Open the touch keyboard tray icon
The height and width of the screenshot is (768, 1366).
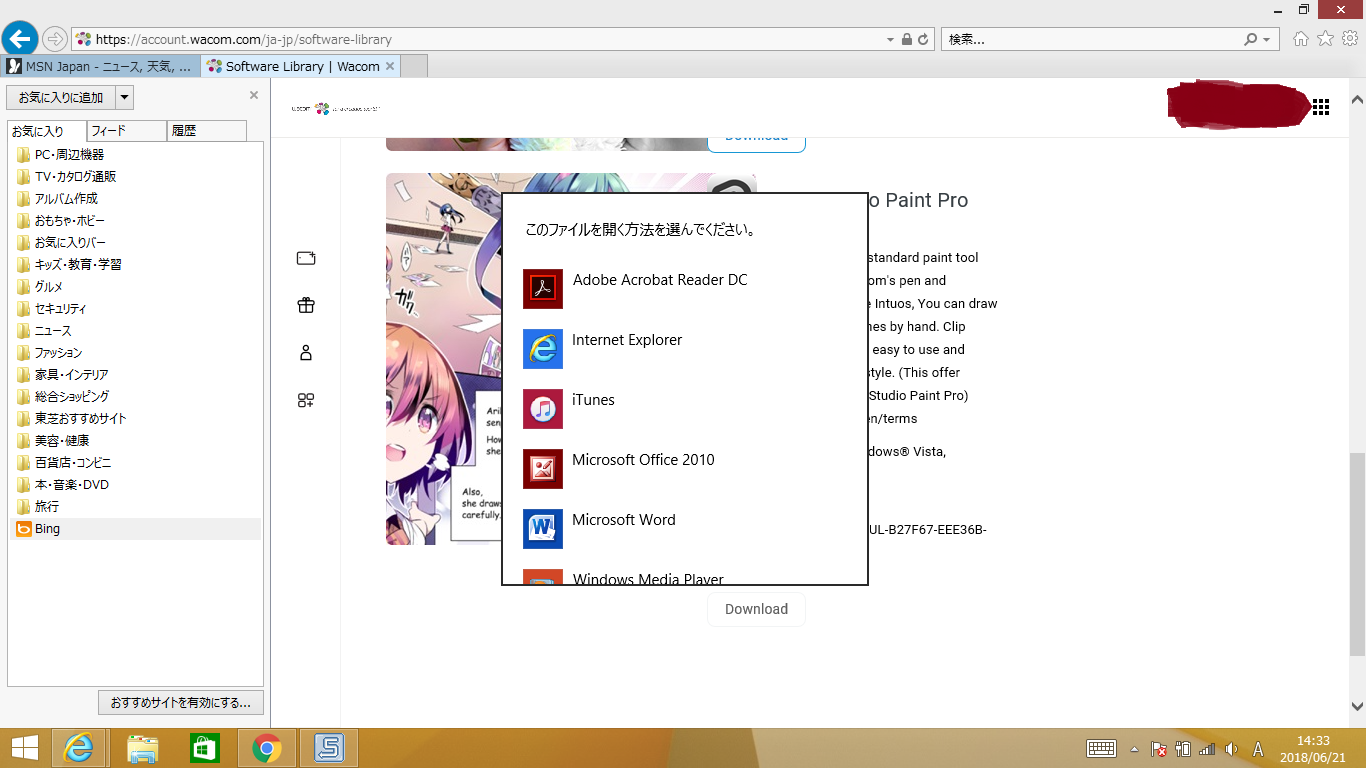point(1101,749)
